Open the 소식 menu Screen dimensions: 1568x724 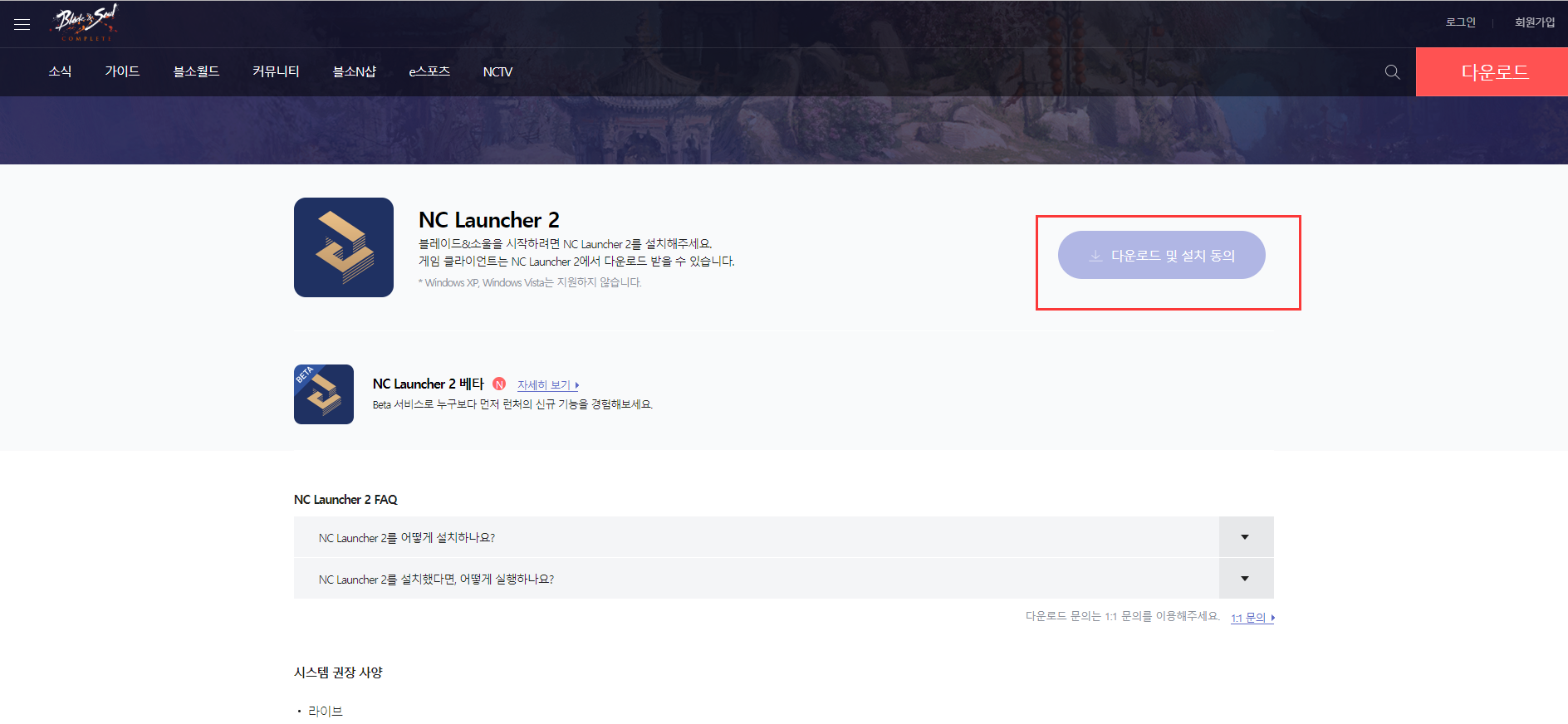(60, 72)
